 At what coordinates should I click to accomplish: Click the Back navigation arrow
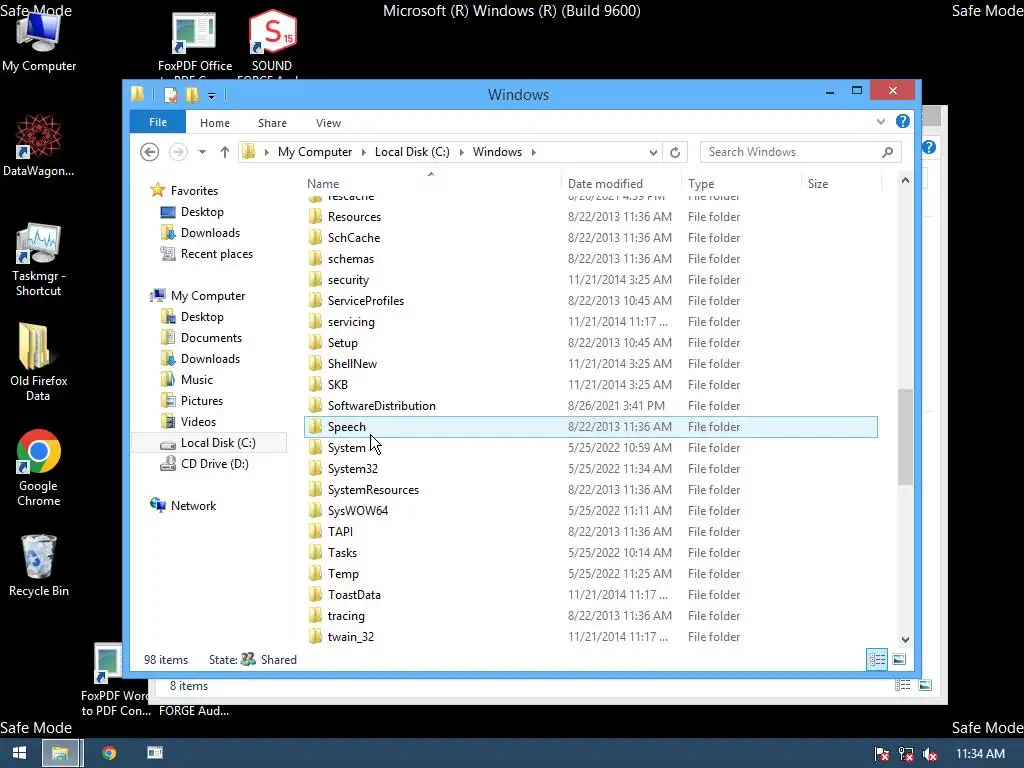[x=150, y=152]
